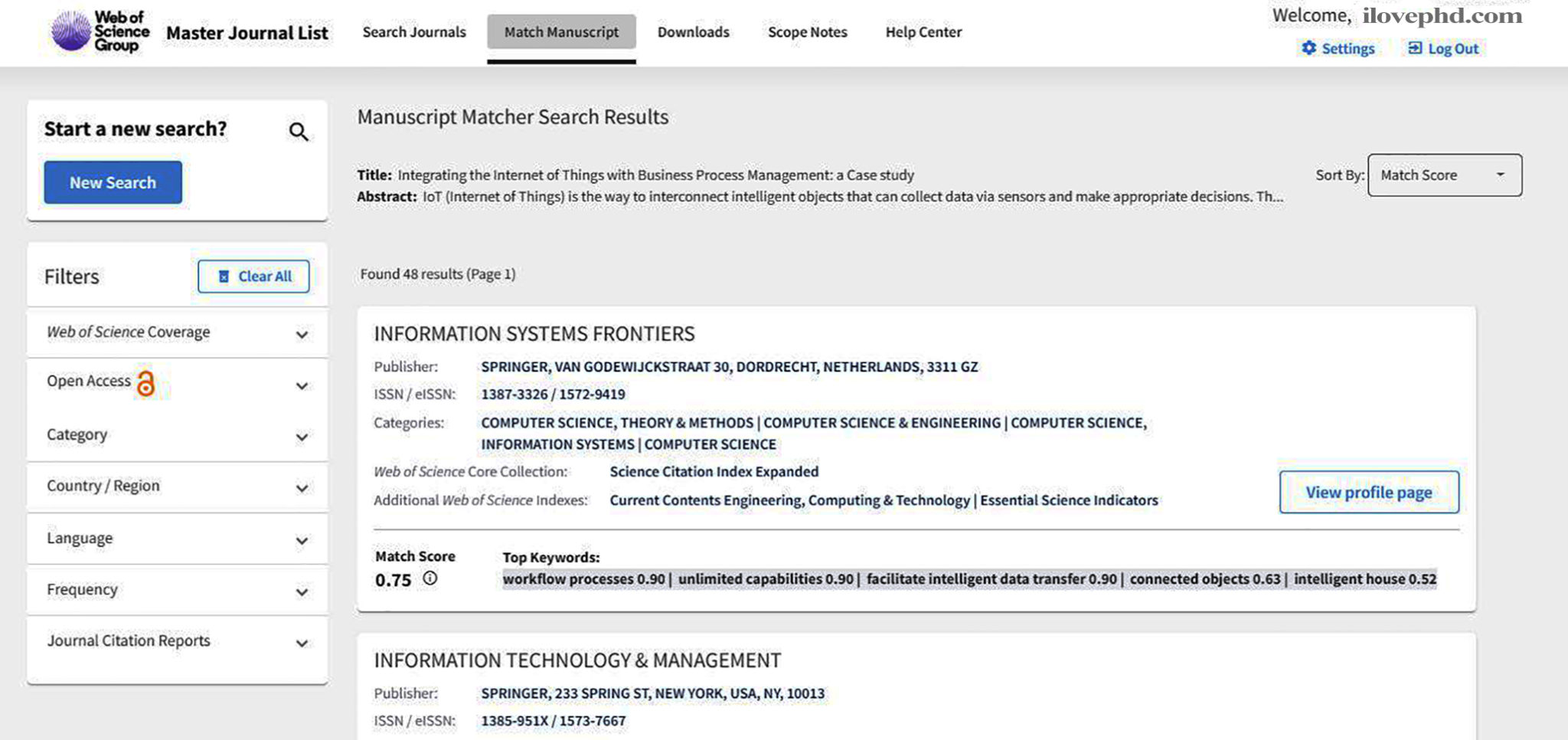Click Master Journal List title
Image resolution: width=1568 pixels, height=740 pixels.
247,33
